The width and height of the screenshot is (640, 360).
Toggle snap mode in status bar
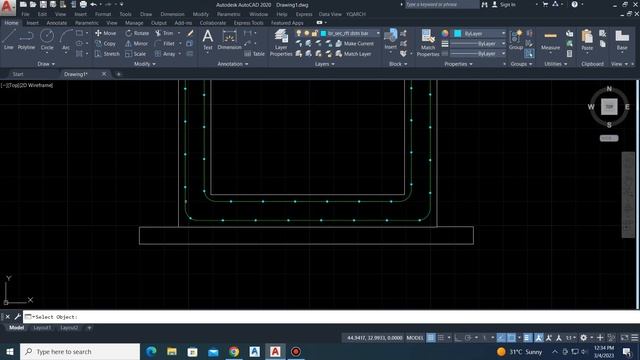[x=441, y=338]
